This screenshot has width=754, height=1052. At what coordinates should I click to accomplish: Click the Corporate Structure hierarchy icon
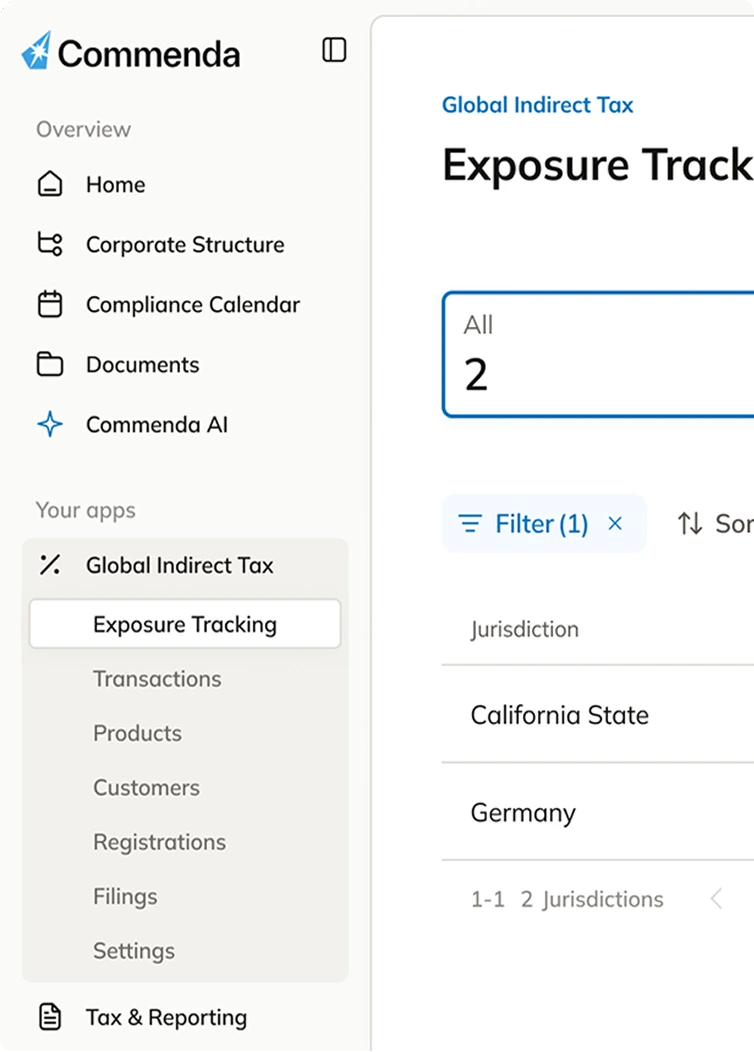(x=50, y=245)
